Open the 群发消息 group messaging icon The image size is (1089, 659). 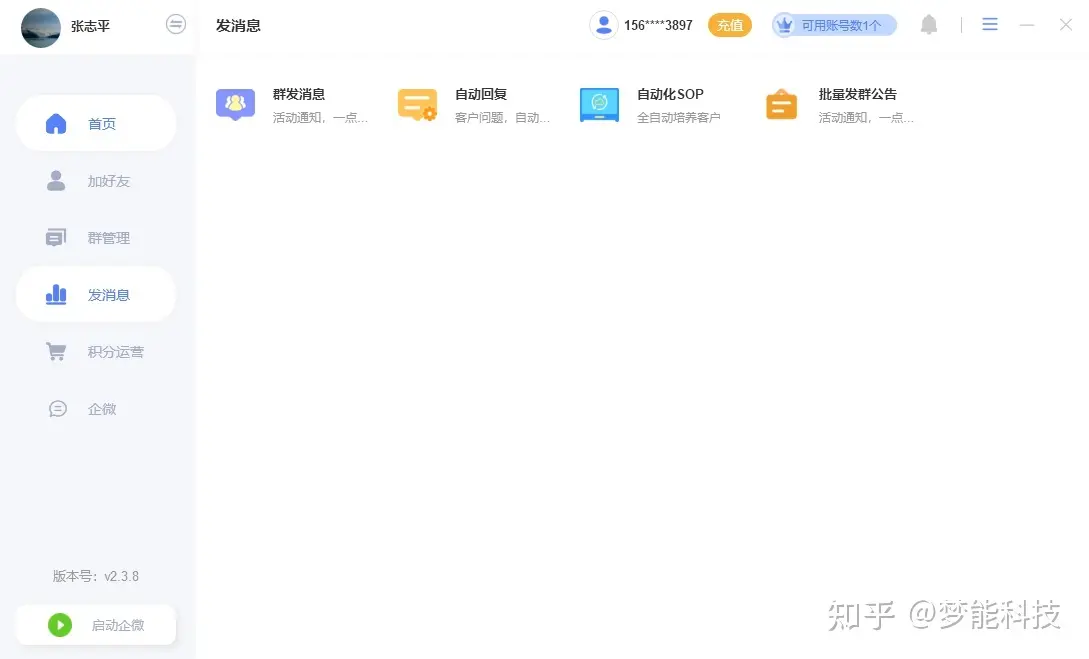[236, 104]
